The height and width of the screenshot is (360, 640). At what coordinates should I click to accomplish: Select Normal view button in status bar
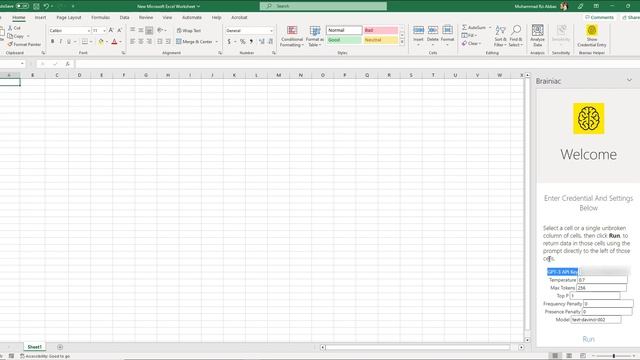pyautogui.click(x=555, y=356)
